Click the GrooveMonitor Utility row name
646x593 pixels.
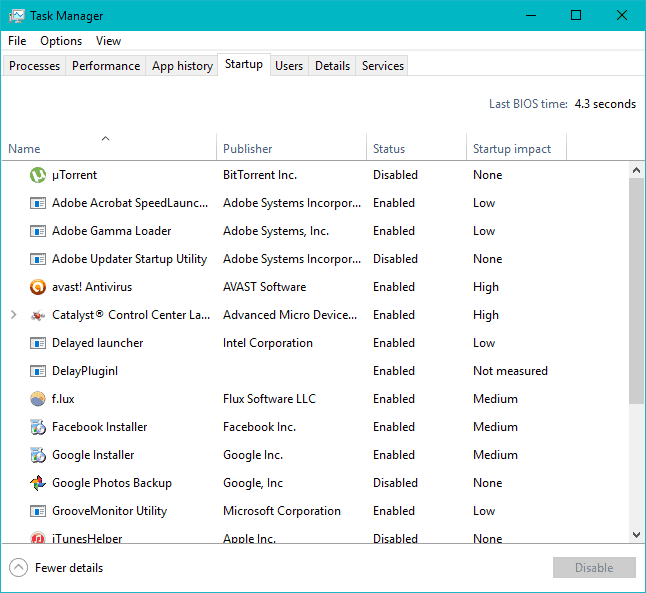click(109, 511)
